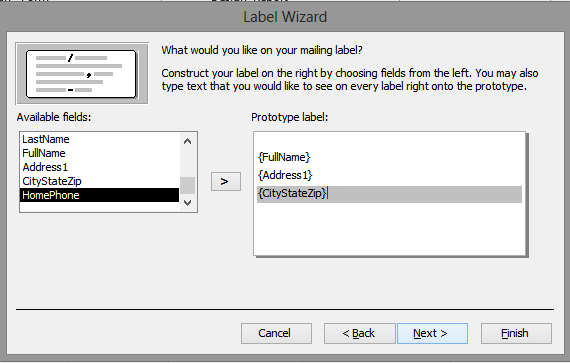The image size is (570, 363).
Task: Click the Label Wizard title bar
Action: pos(285,17)
